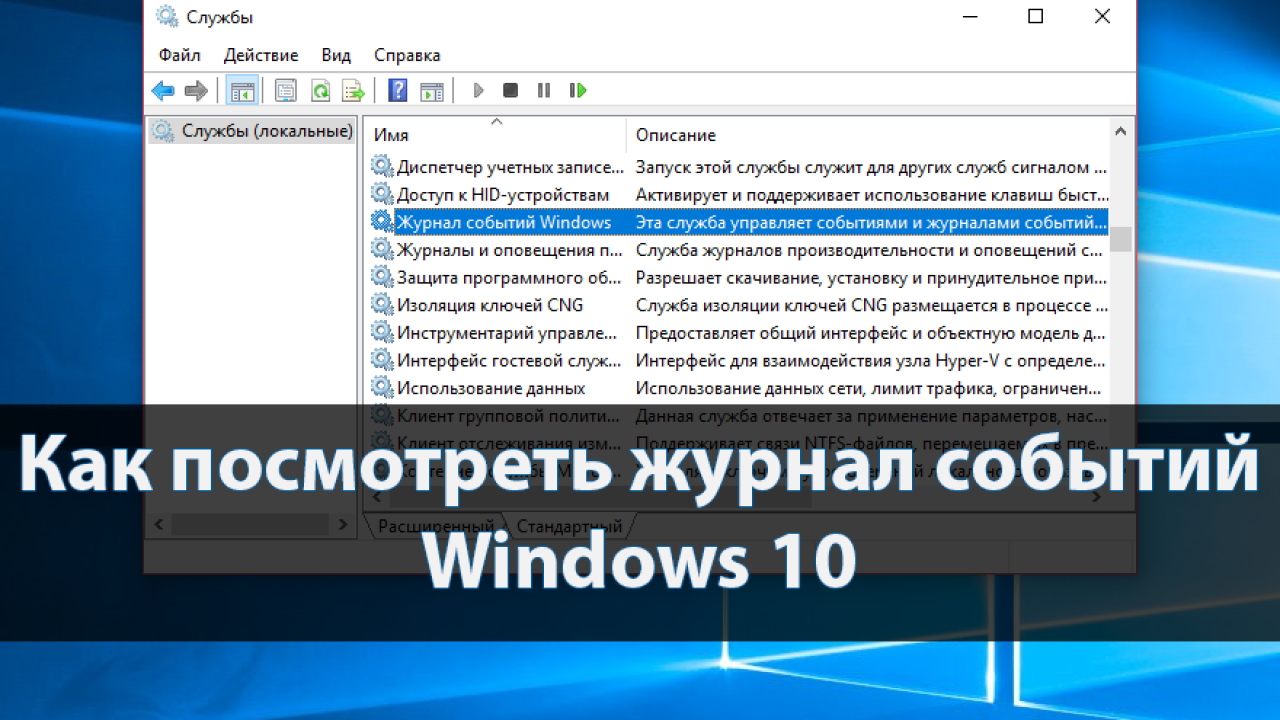The width and height of the screenshot is (1280, 720).
Task: Click gear icon beside Службы (локальные) node
Action: 163,131
